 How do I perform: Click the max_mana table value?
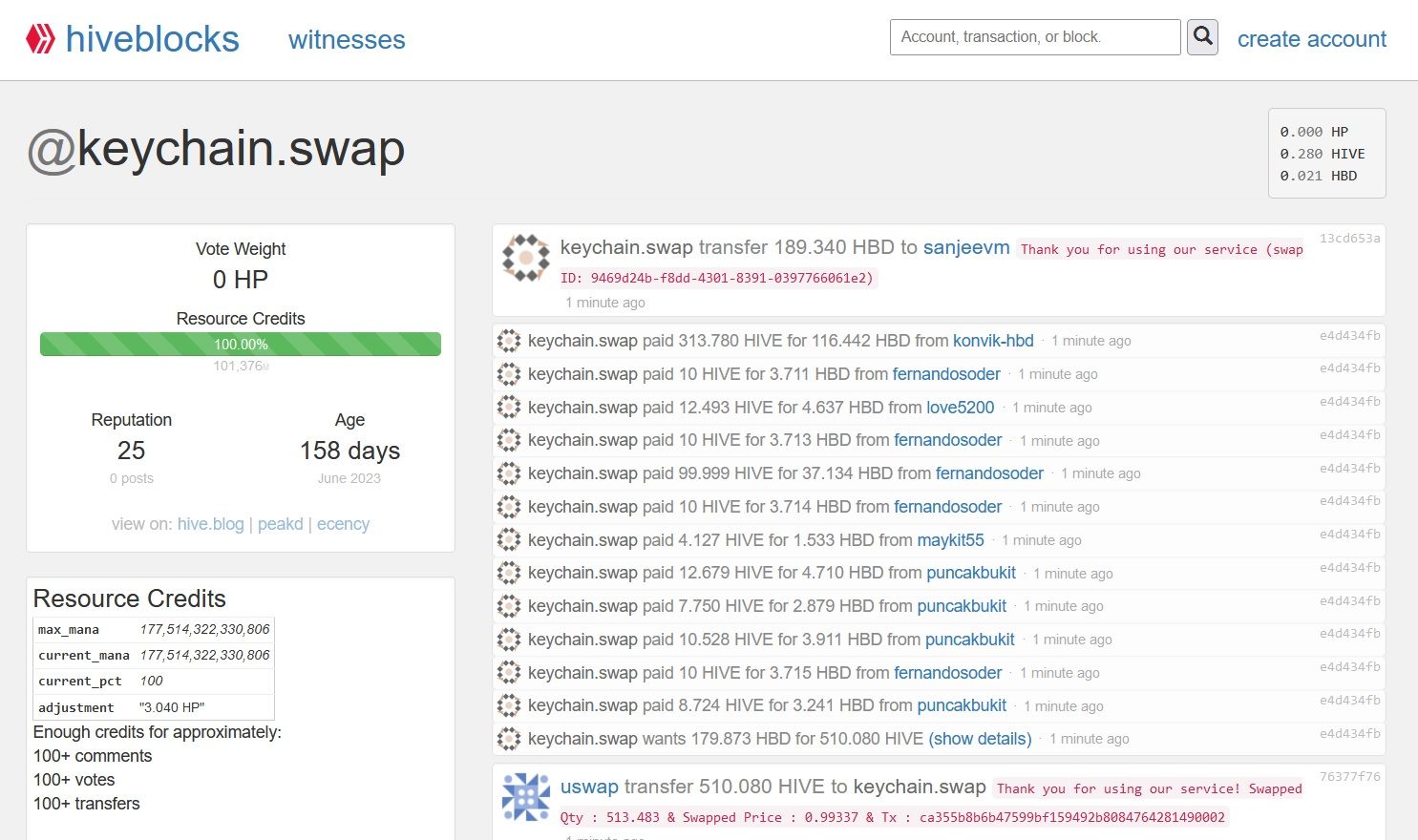(204, 629)
